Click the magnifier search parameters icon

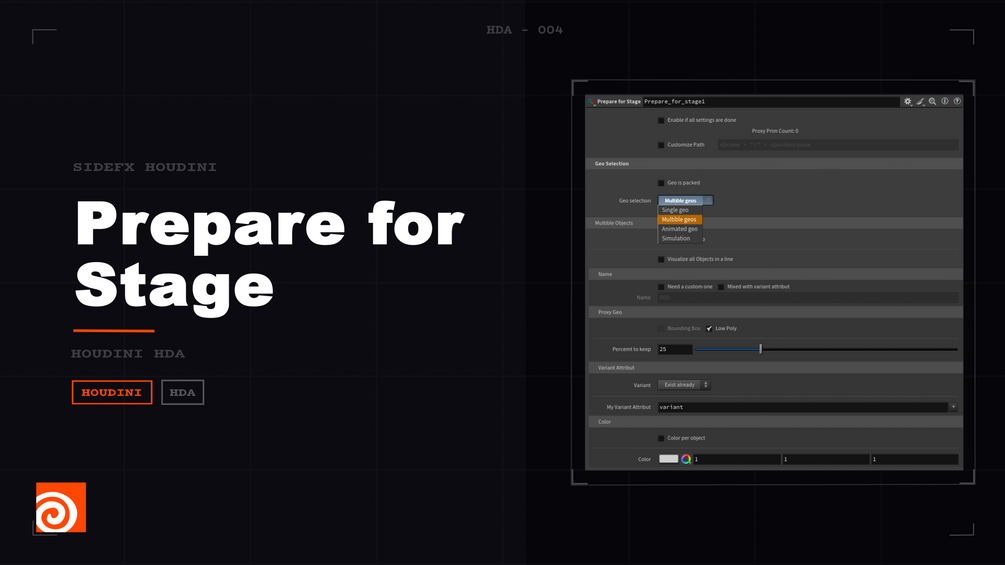click(933, 101)
